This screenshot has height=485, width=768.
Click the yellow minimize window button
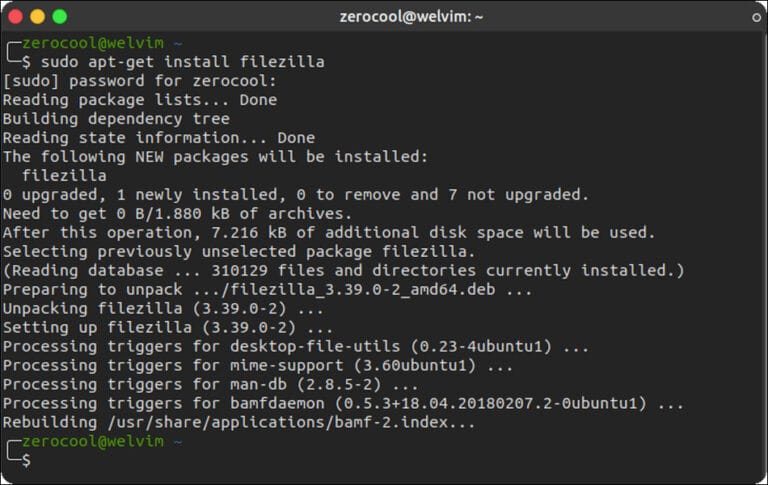[x=38, y=16]
